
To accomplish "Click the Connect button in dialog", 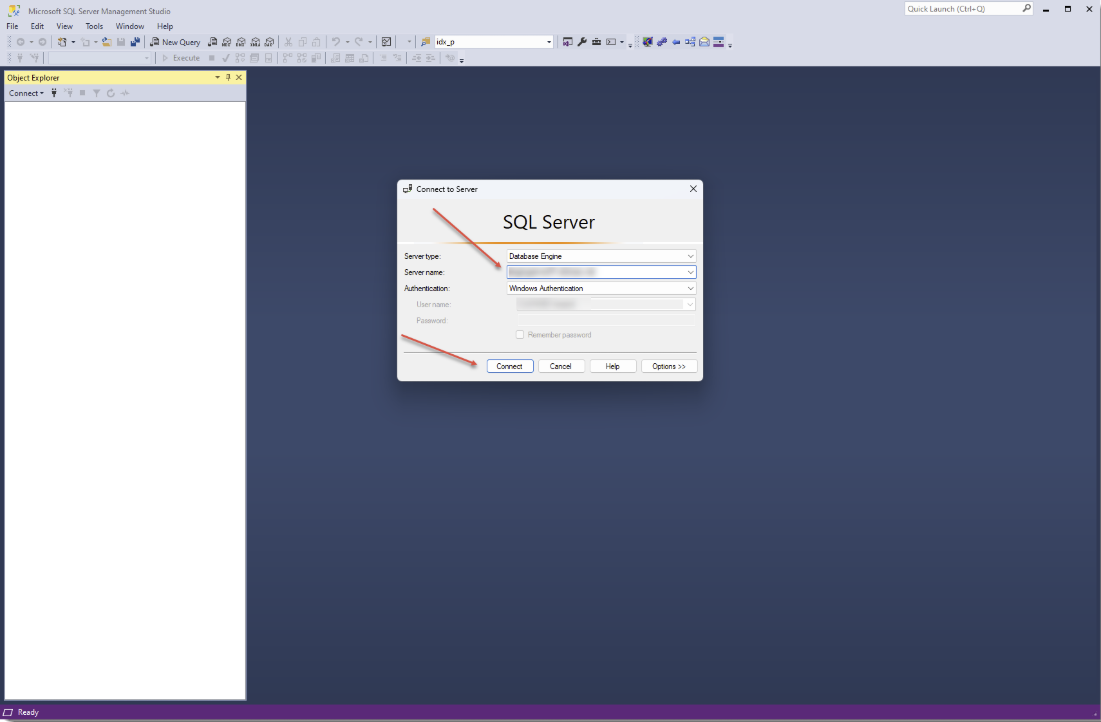I will click(x=510, y=367).
